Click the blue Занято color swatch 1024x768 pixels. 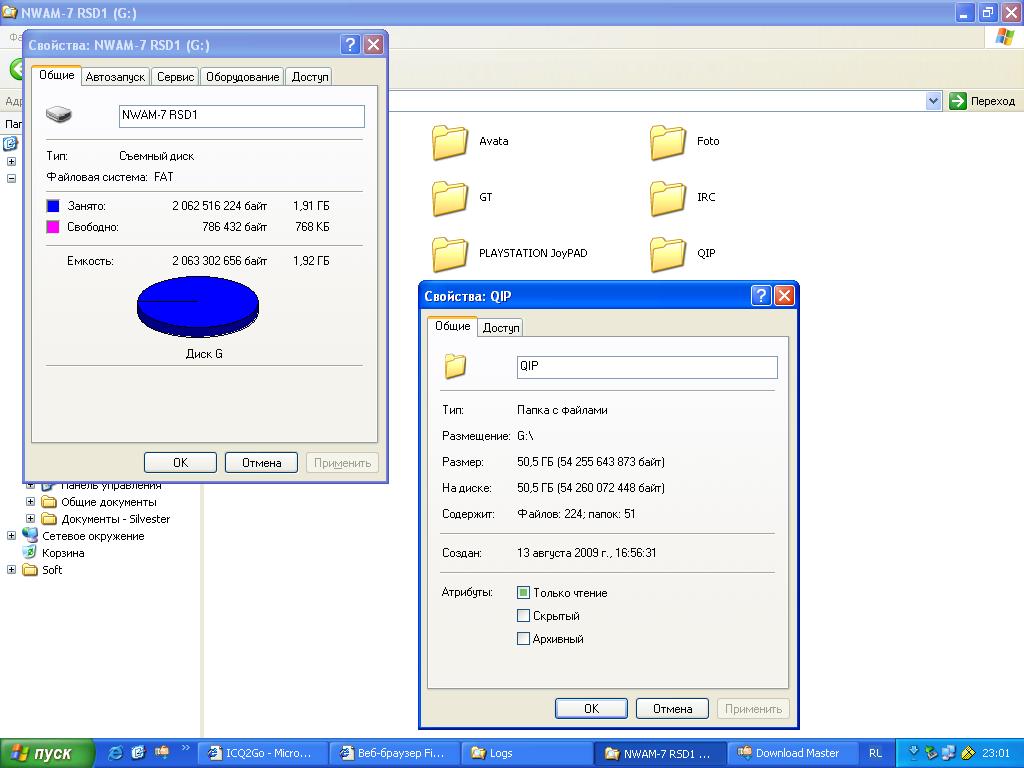point(53,206)
